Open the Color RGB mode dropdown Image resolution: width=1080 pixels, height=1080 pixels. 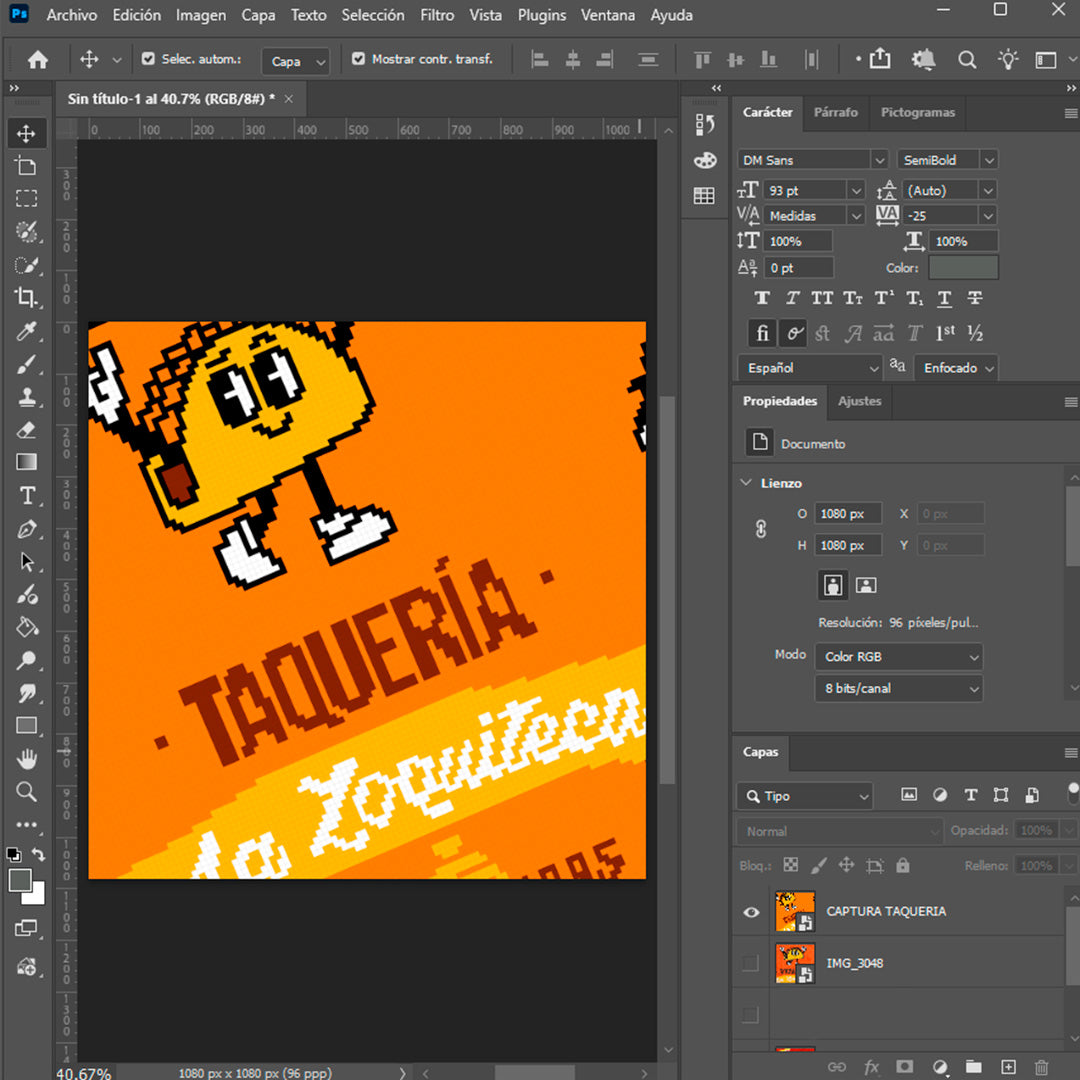point(899,656)
